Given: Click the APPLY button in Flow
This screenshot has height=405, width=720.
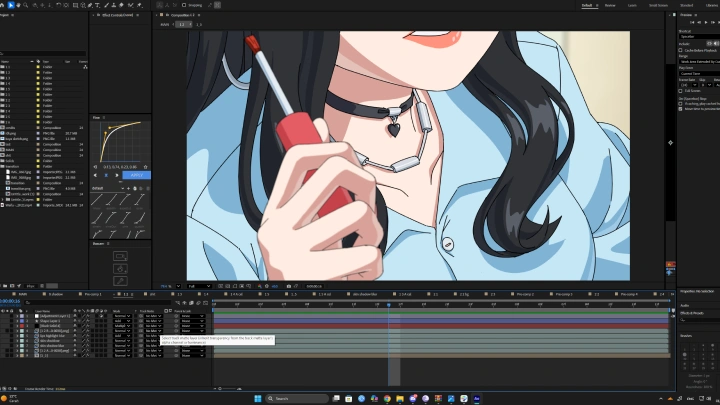Looking at the screenshot, I should tap(136, 175).
